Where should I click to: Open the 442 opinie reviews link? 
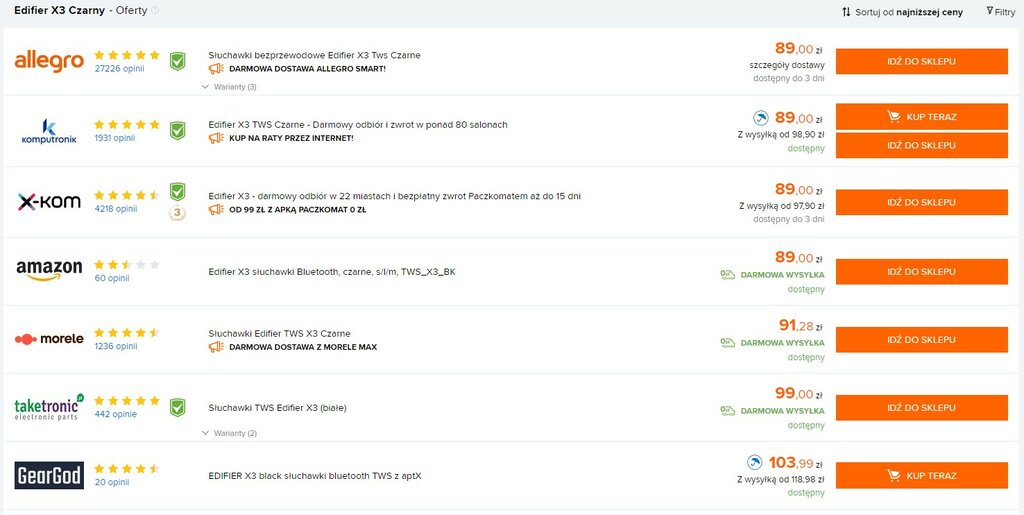(115, 414)
